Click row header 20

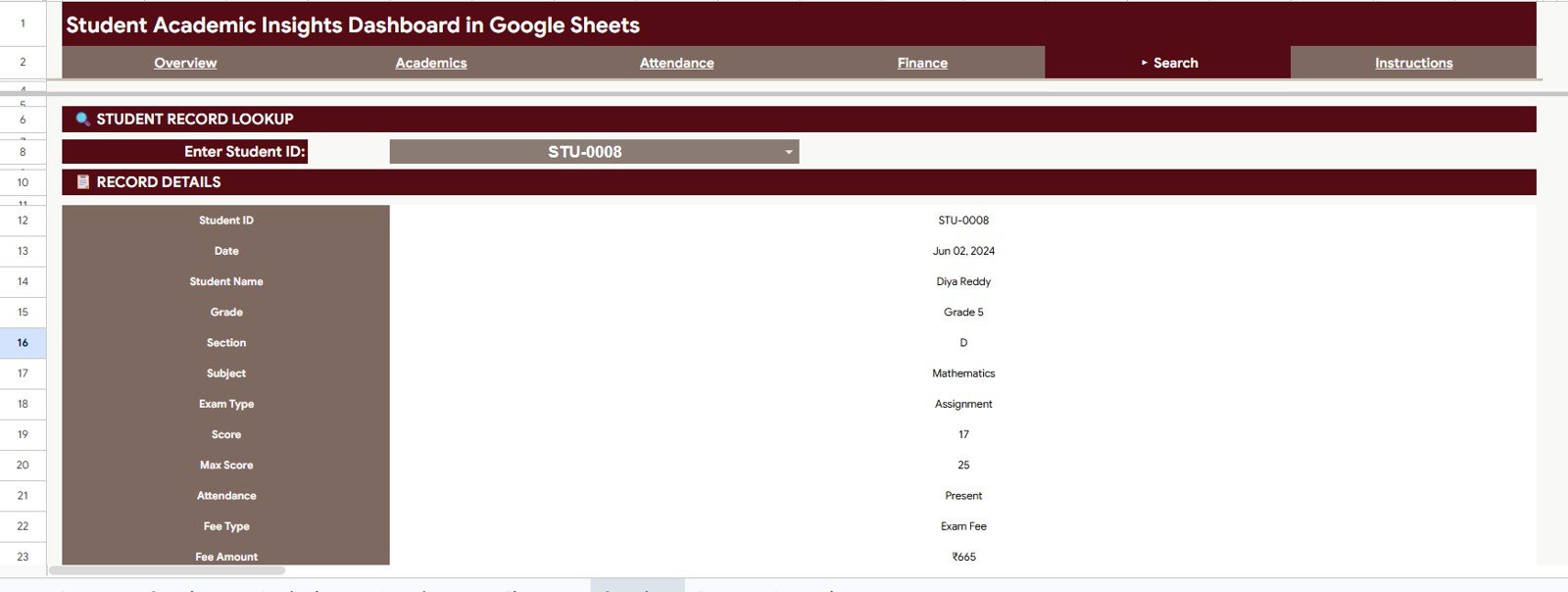click(23, 465)
